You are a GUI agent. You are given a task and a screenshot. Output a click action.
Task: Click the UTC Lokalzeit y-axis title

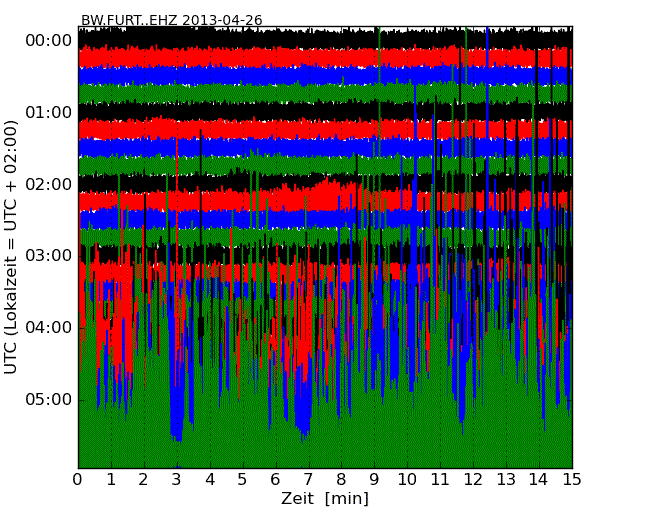click(x=11, y=247)
